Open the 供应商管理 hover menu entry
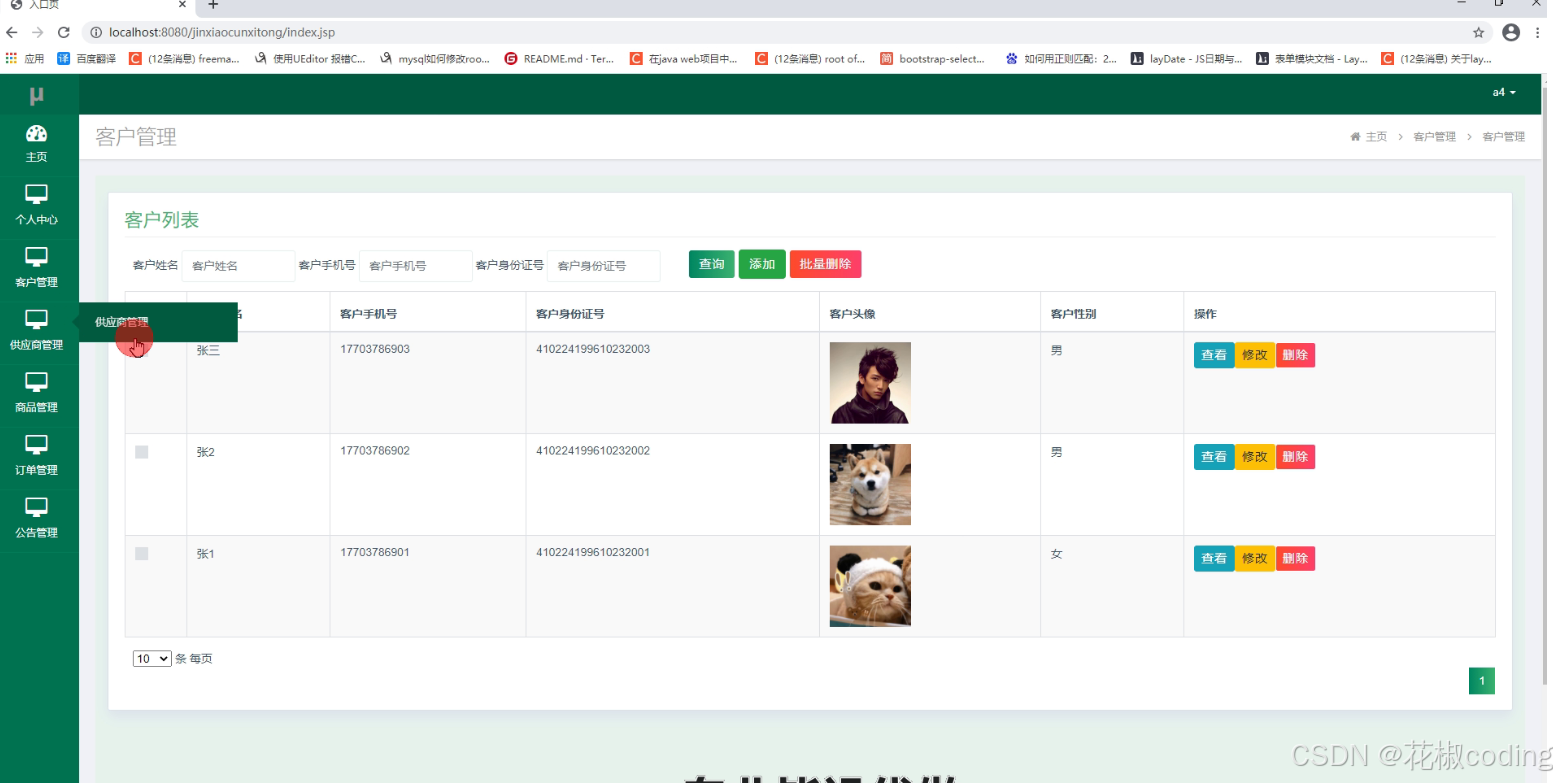This screenshot has width=1557, height=783. point(120,322)
